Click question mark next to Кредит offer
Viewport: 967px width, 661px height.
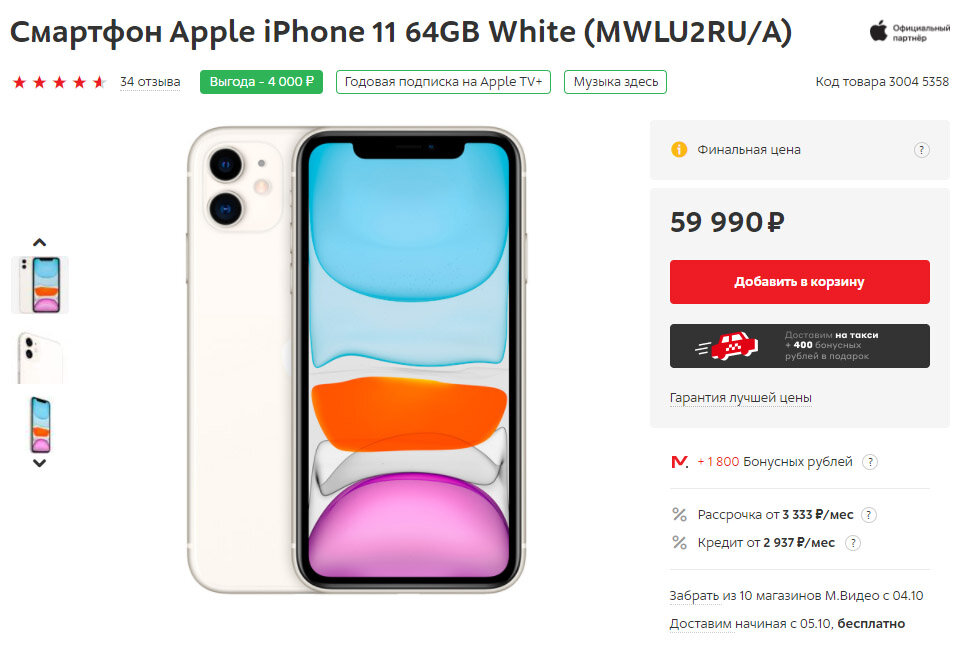[852, 543]
